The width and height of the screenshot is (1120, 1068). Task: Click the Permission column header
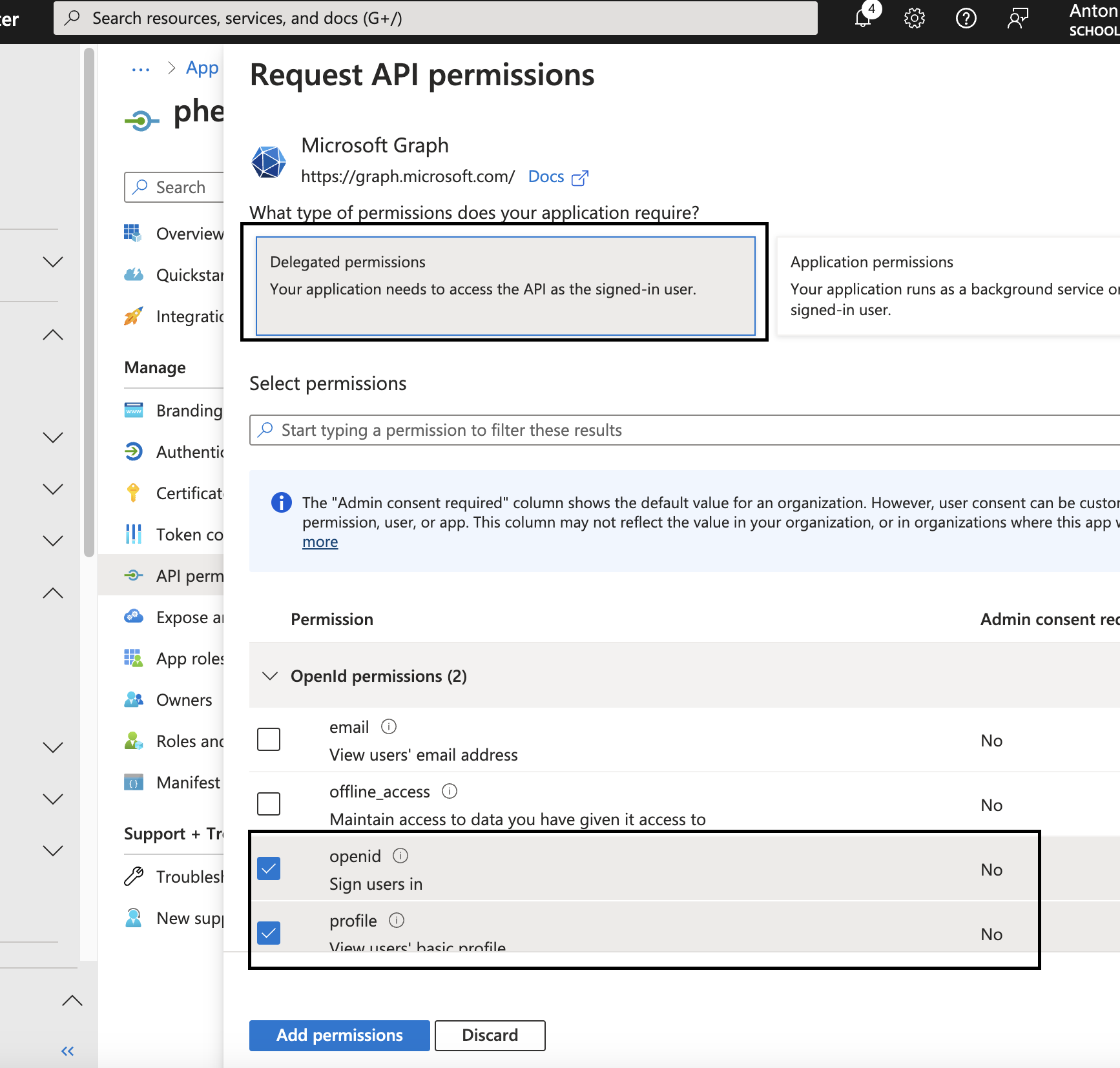pyautogui.click(x=332, y=619)
